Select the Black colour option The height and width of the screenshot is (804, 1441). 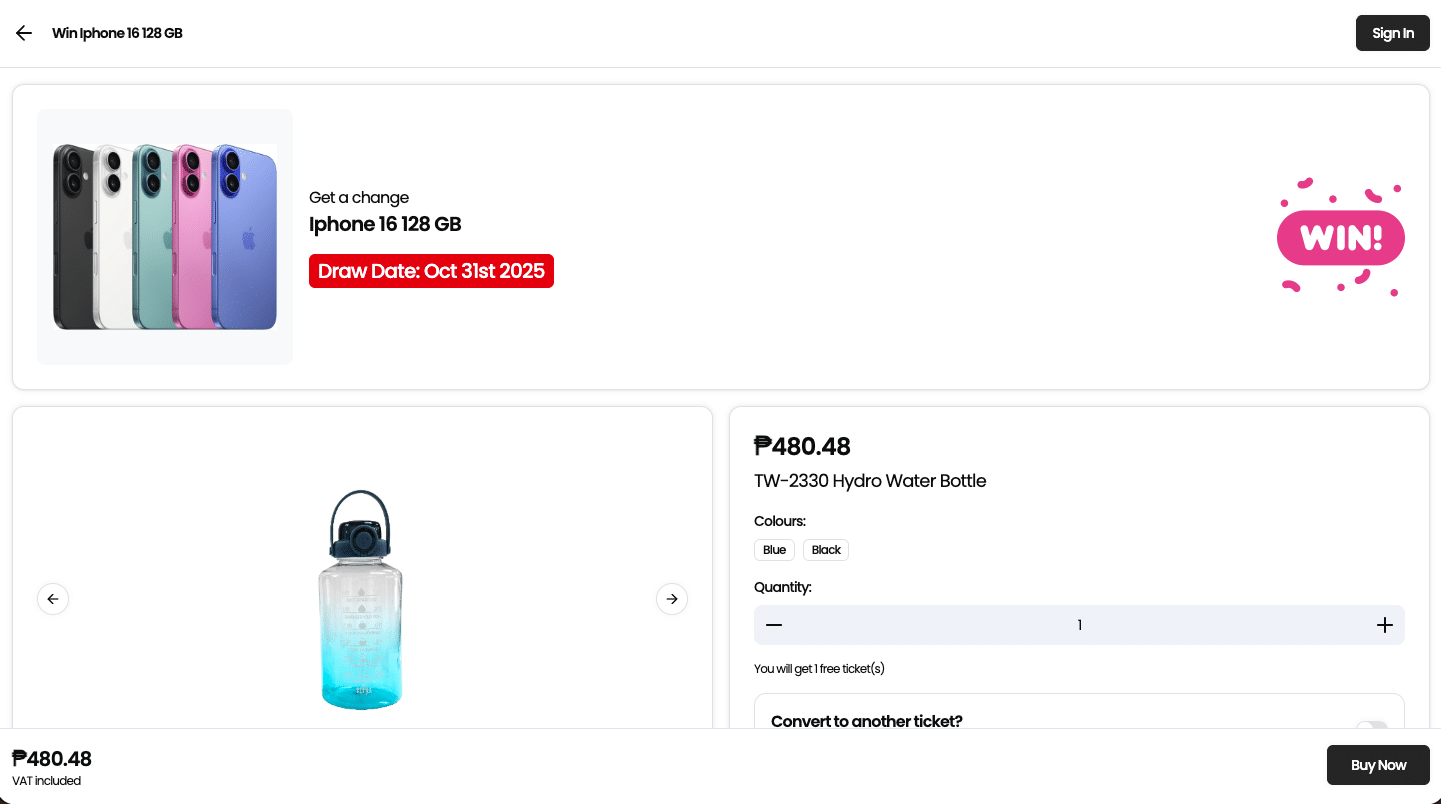tap(825, 549)
